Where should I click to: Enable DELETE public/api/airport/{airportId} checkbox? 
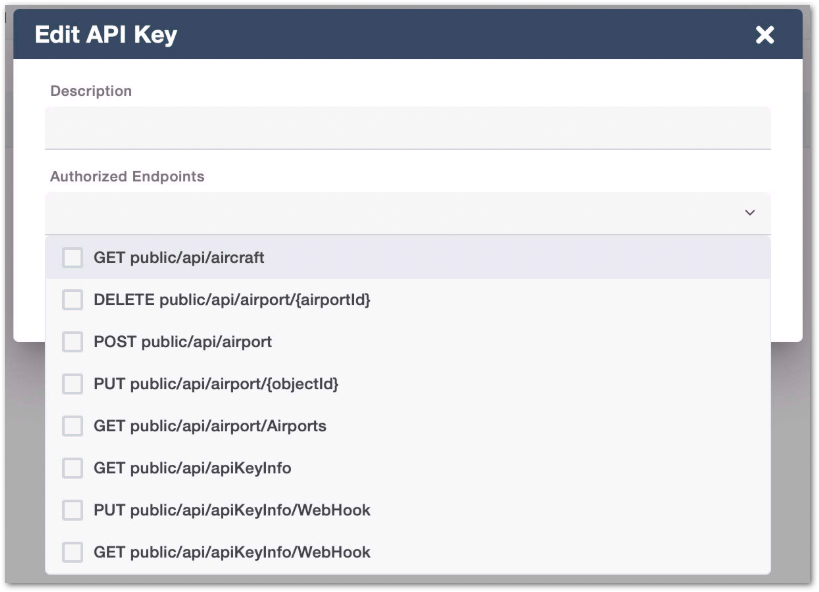click(73, 300)
